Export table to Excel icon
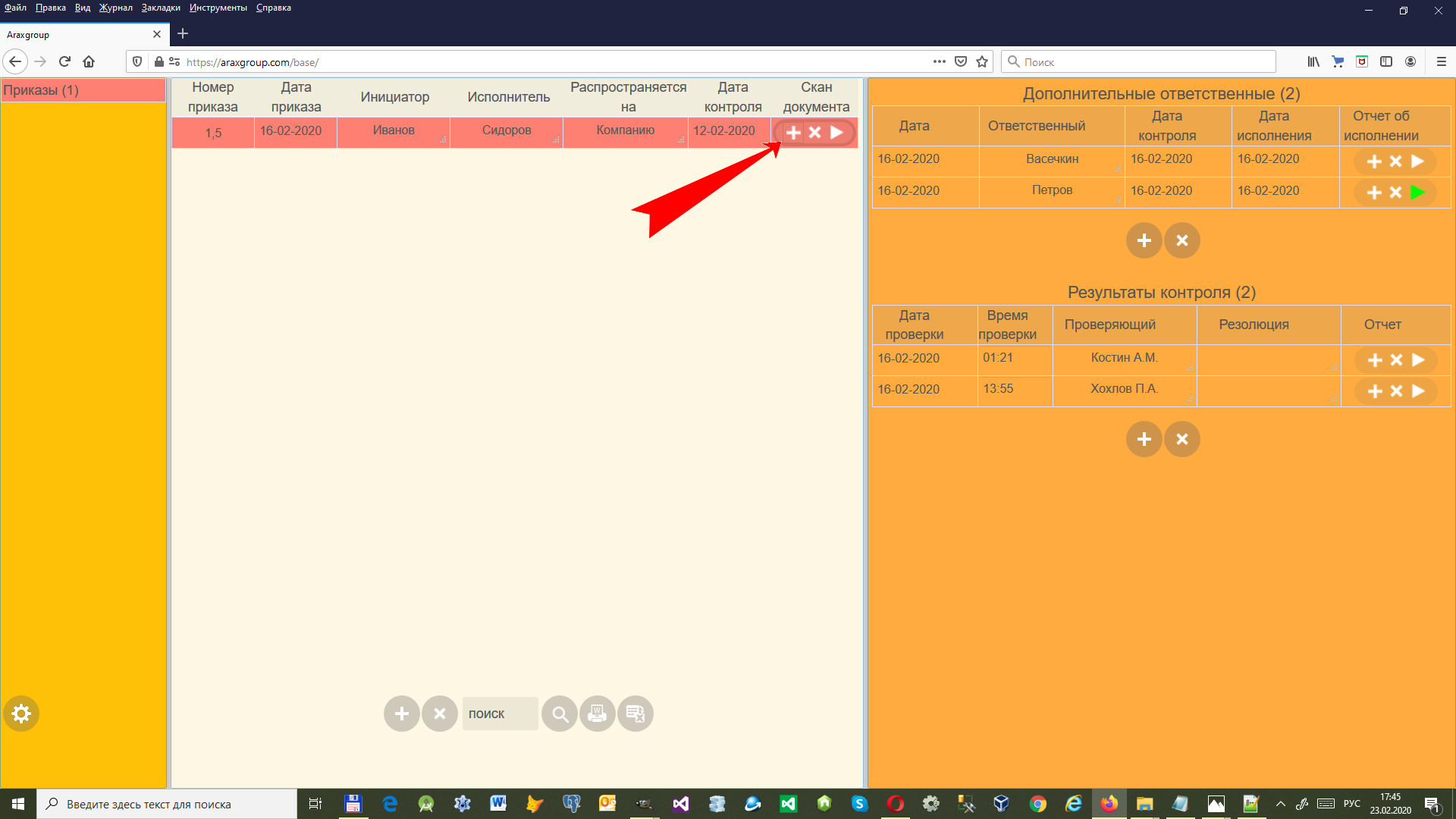Image resolution: width=1456 pixels, height=819 pixels. click(635, 714)
